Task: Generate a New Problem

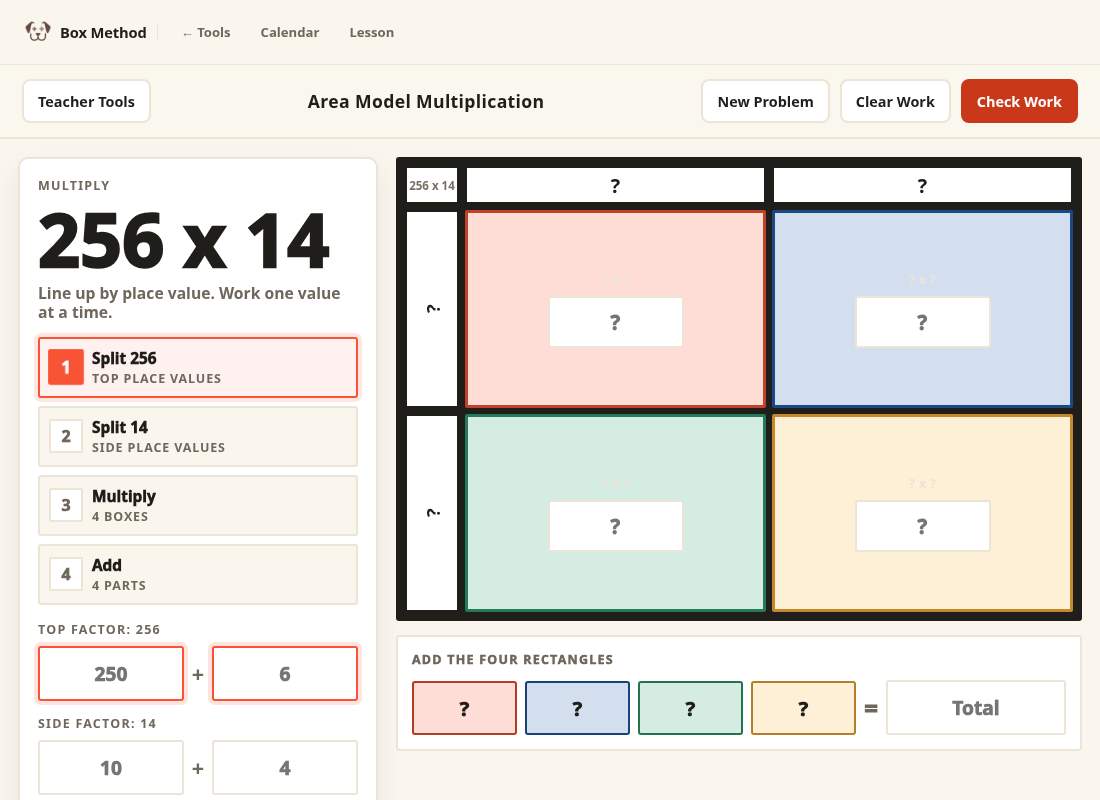Action: (x=765, y=102)
